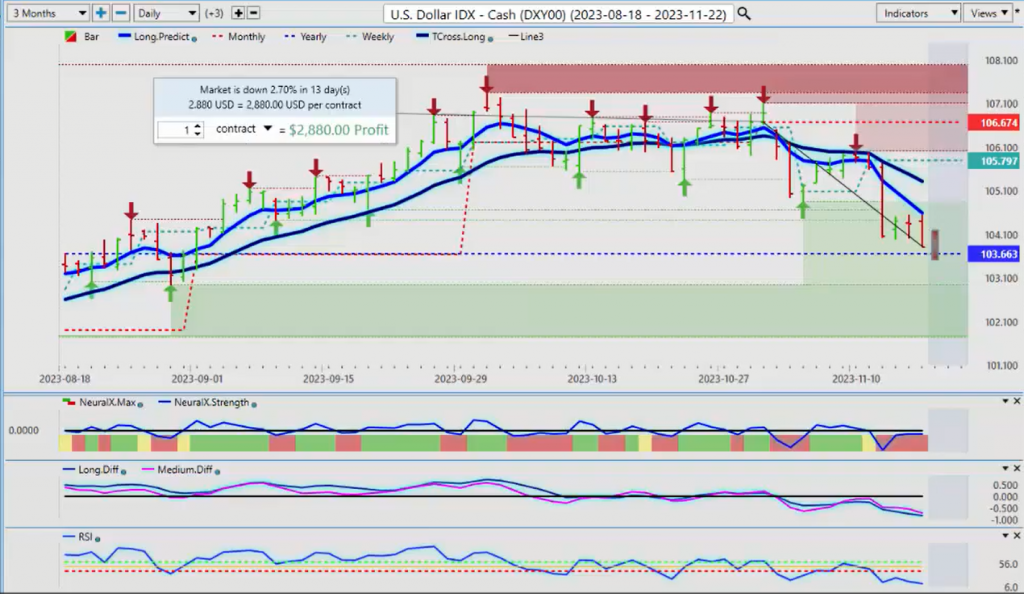Click the U.S. Dollar IDX symbol field
Viewport: 1024px width, 594px height.
[x=560, y=14]
